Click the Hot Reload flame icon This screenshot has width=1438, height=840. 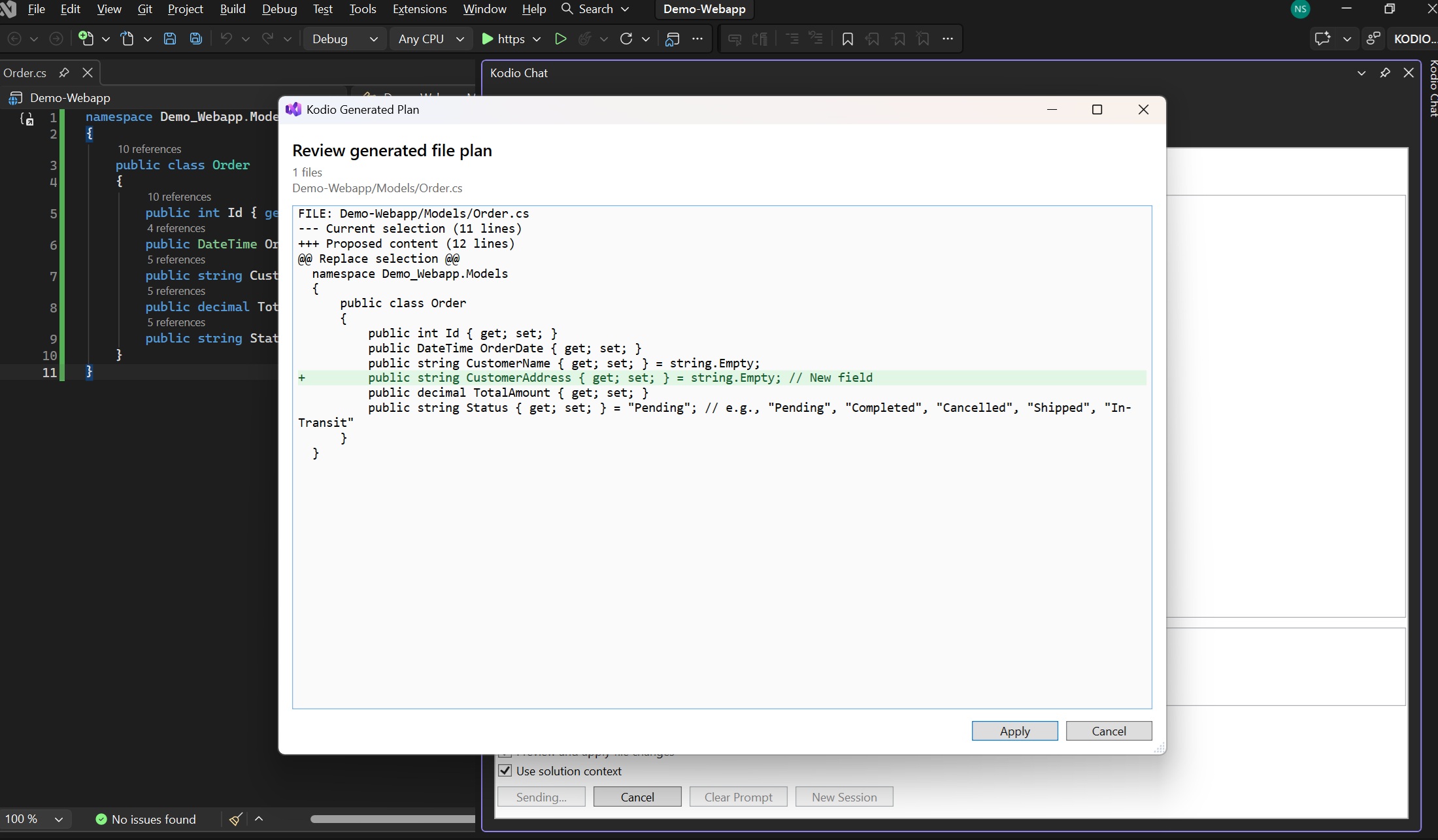[x=585, y=39]
